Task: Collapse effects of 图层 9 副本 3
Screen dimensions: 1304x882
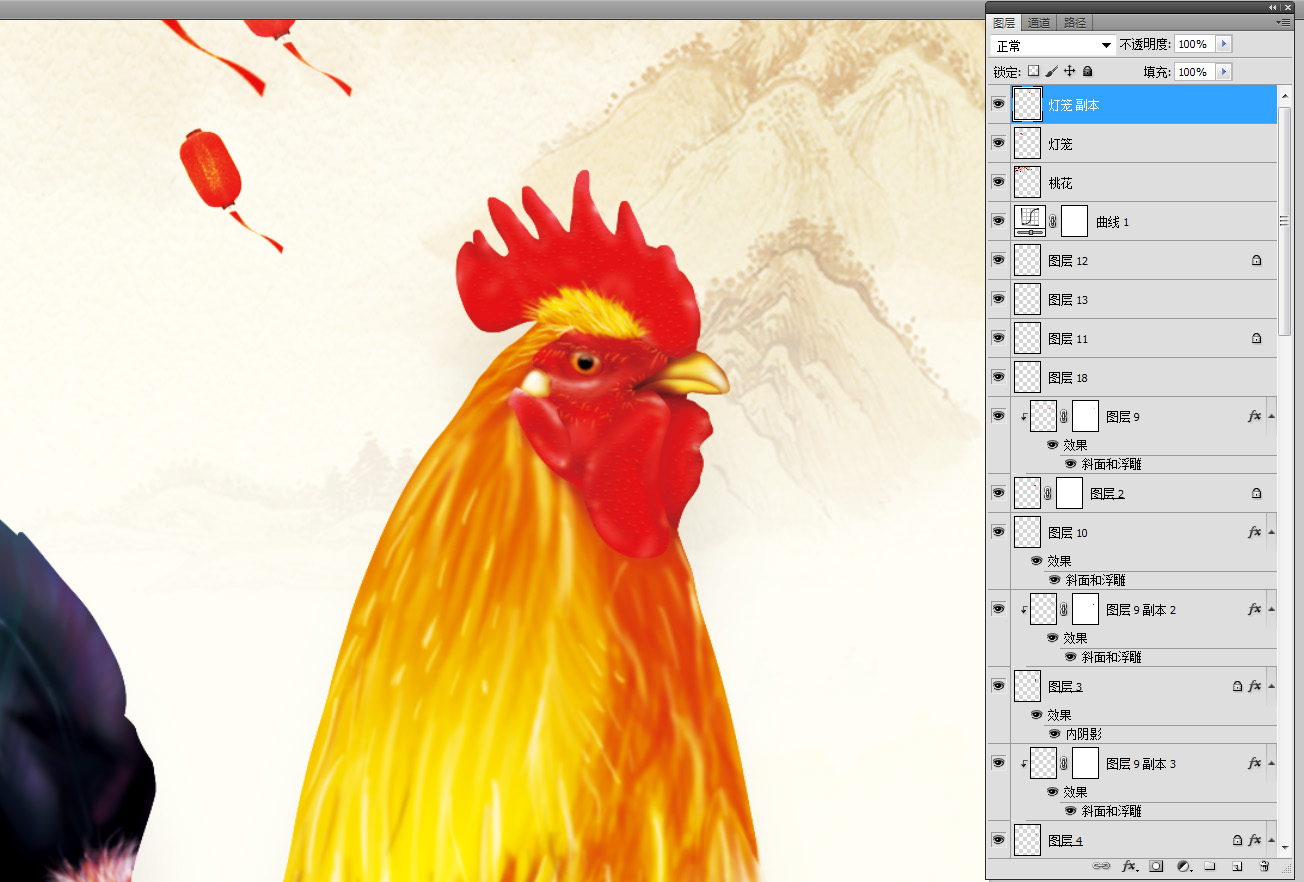Action: click(1271, 763)
